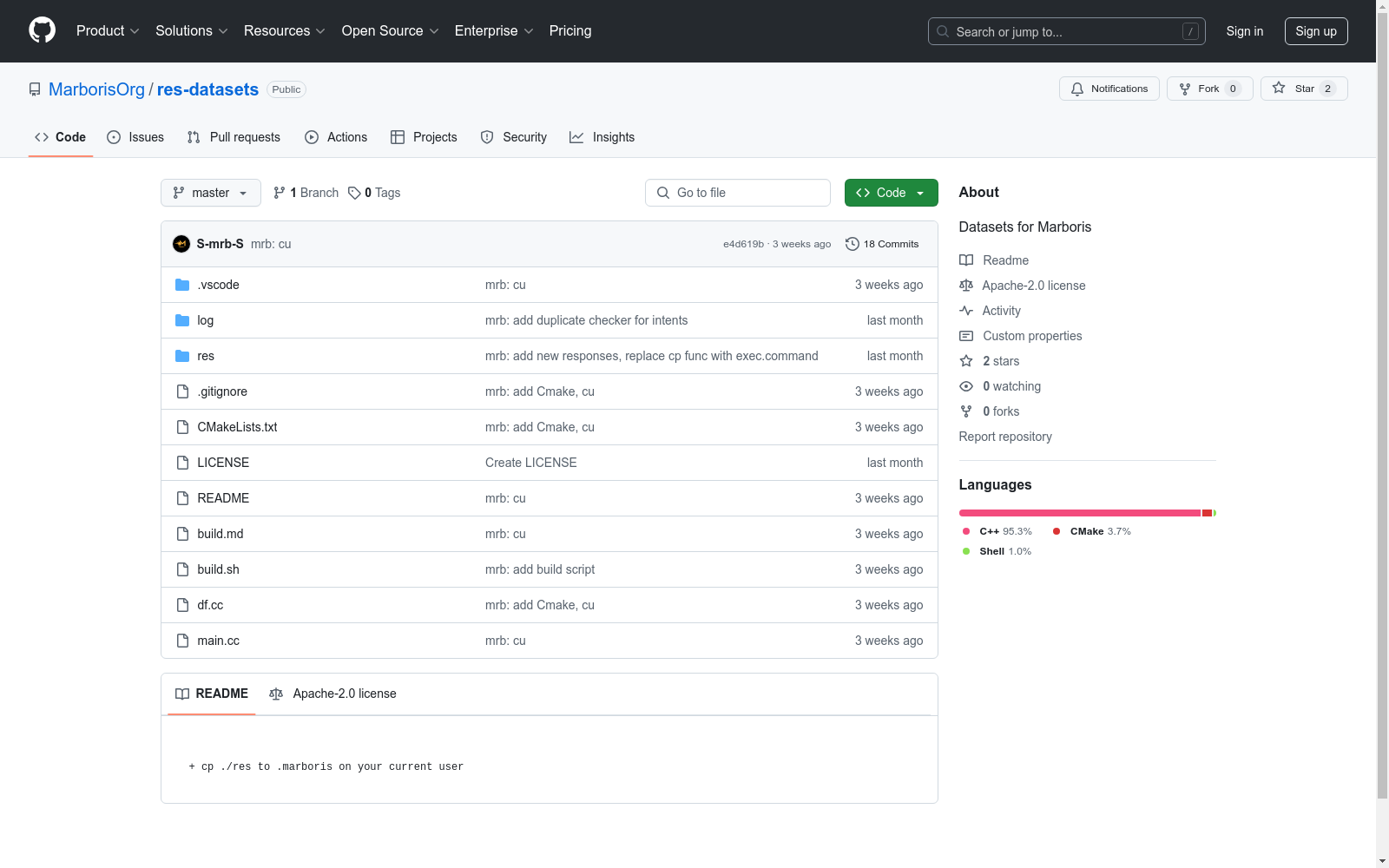
Task: Fork this repository with the Fork button
Action: pyautogui.click(x=1209, y=89)
